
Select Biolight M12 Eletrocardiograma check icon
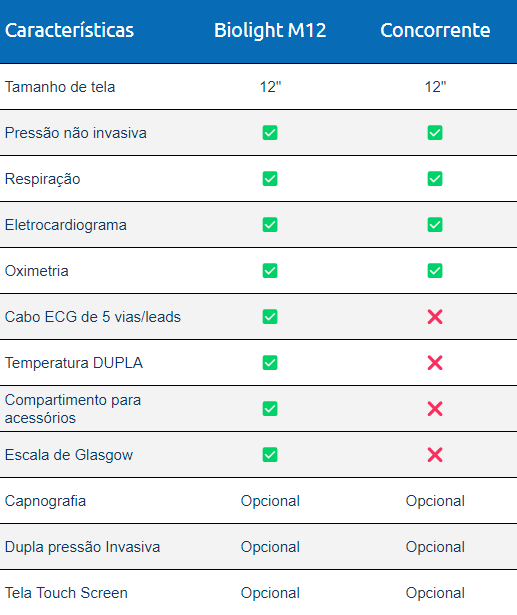[x=270, y=225]
